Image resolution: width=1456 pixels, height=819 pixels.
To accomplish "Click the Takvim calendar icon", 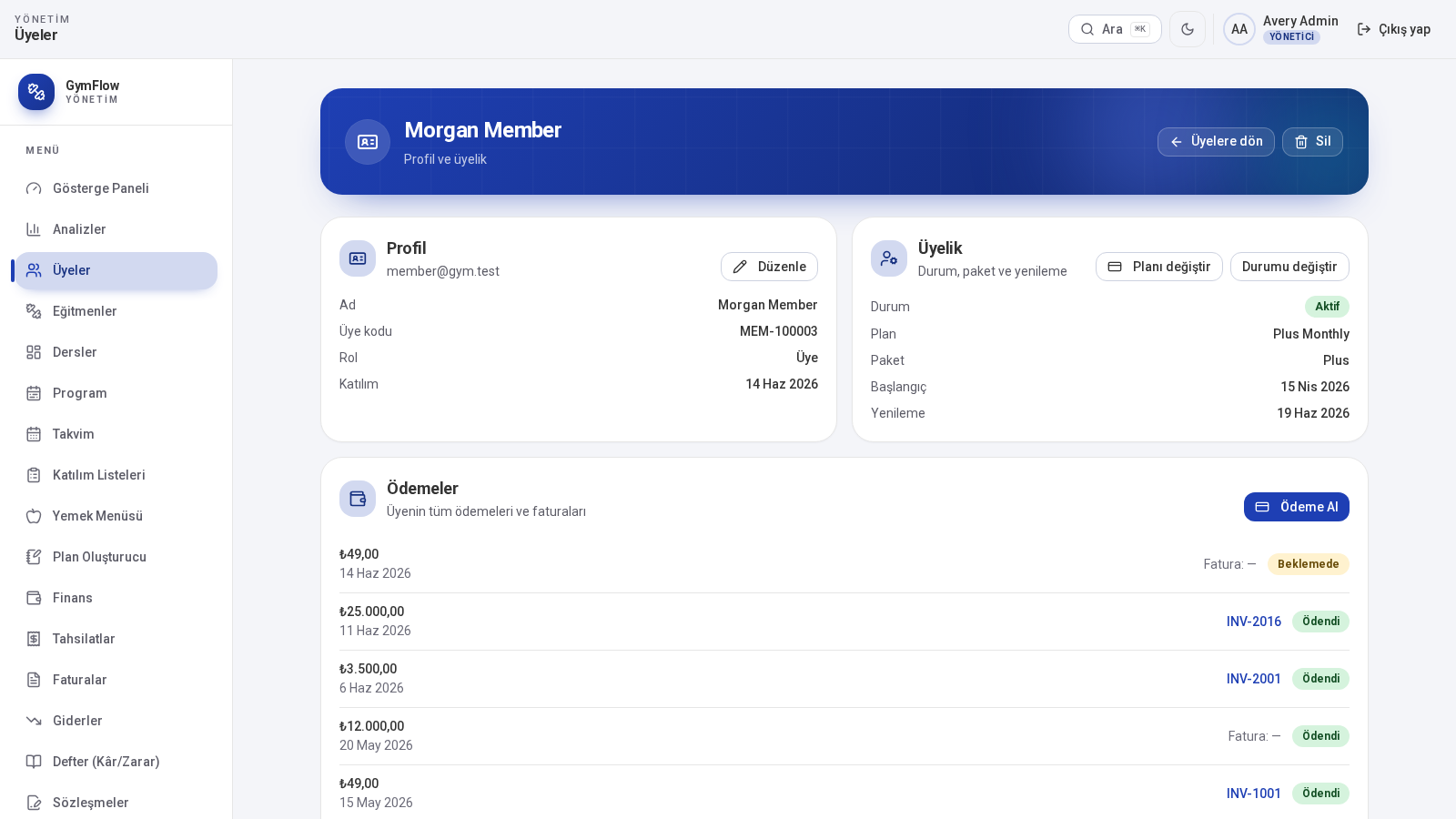I will tap(34, 434).
